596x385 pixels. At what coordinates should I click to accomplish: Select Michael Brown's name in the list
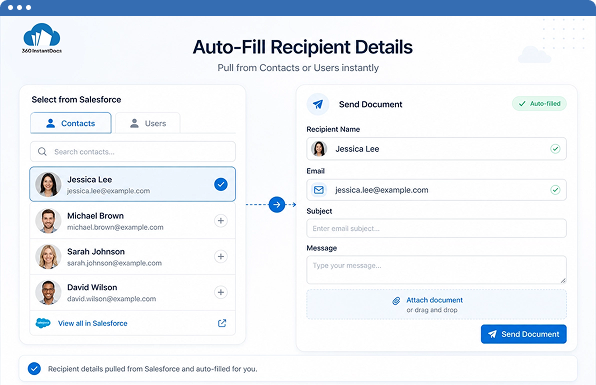pos(95,216)
